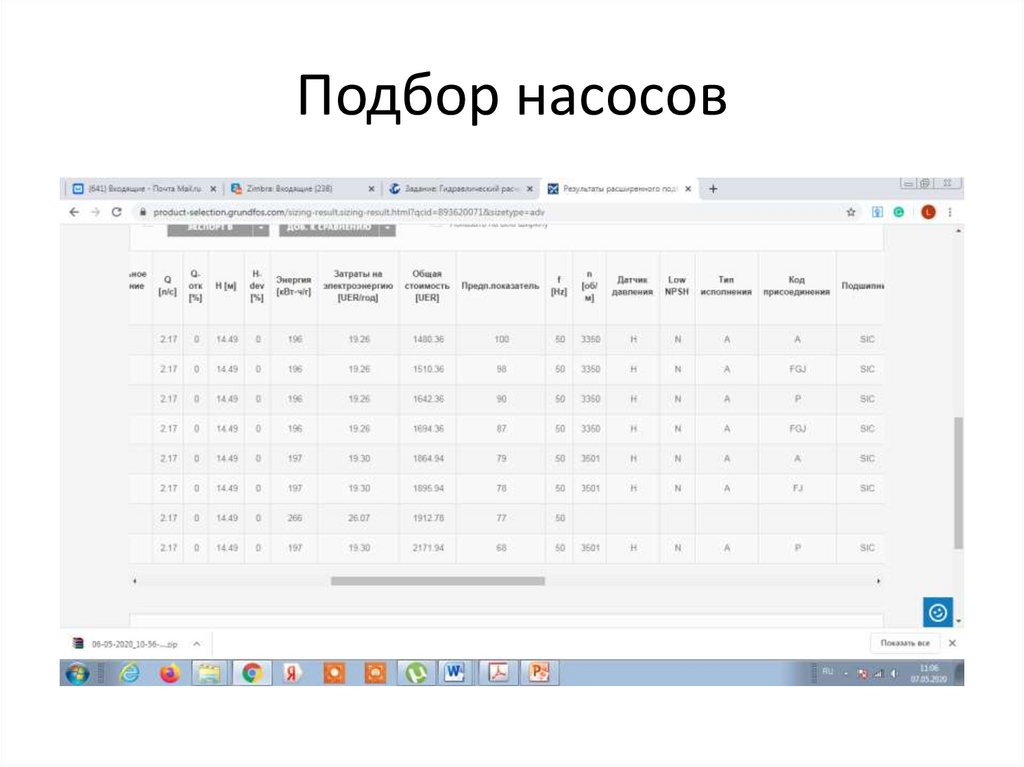Open the Chrome browser from the taskbar

[251, 672]
